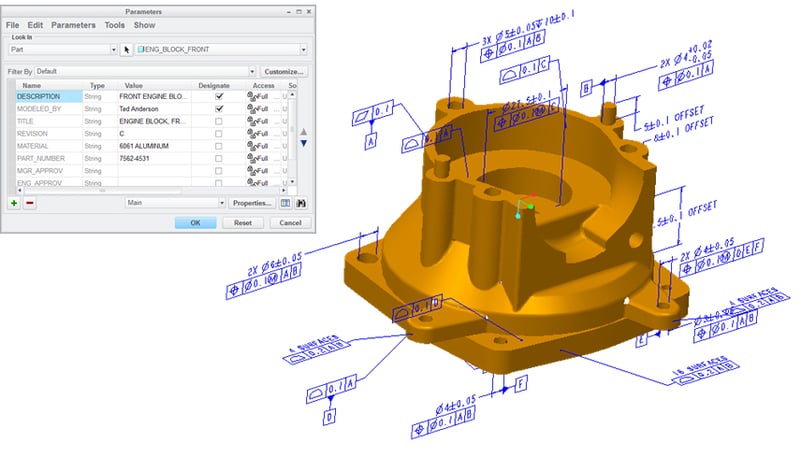Uncheck Designate for MODELED_BY parameter

(x=219, y=109)
